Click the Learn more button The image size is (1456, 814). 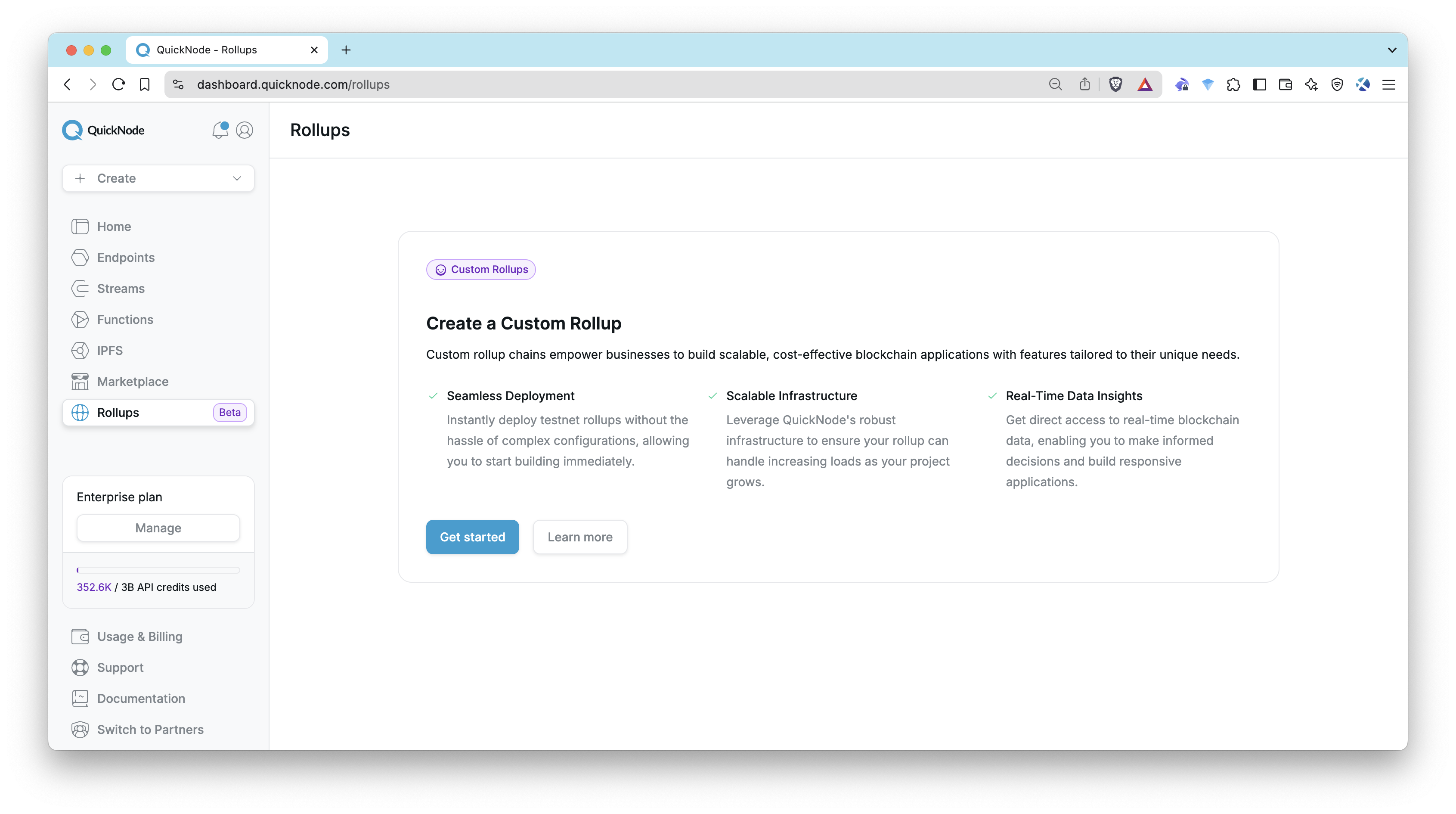pos(580,537)
